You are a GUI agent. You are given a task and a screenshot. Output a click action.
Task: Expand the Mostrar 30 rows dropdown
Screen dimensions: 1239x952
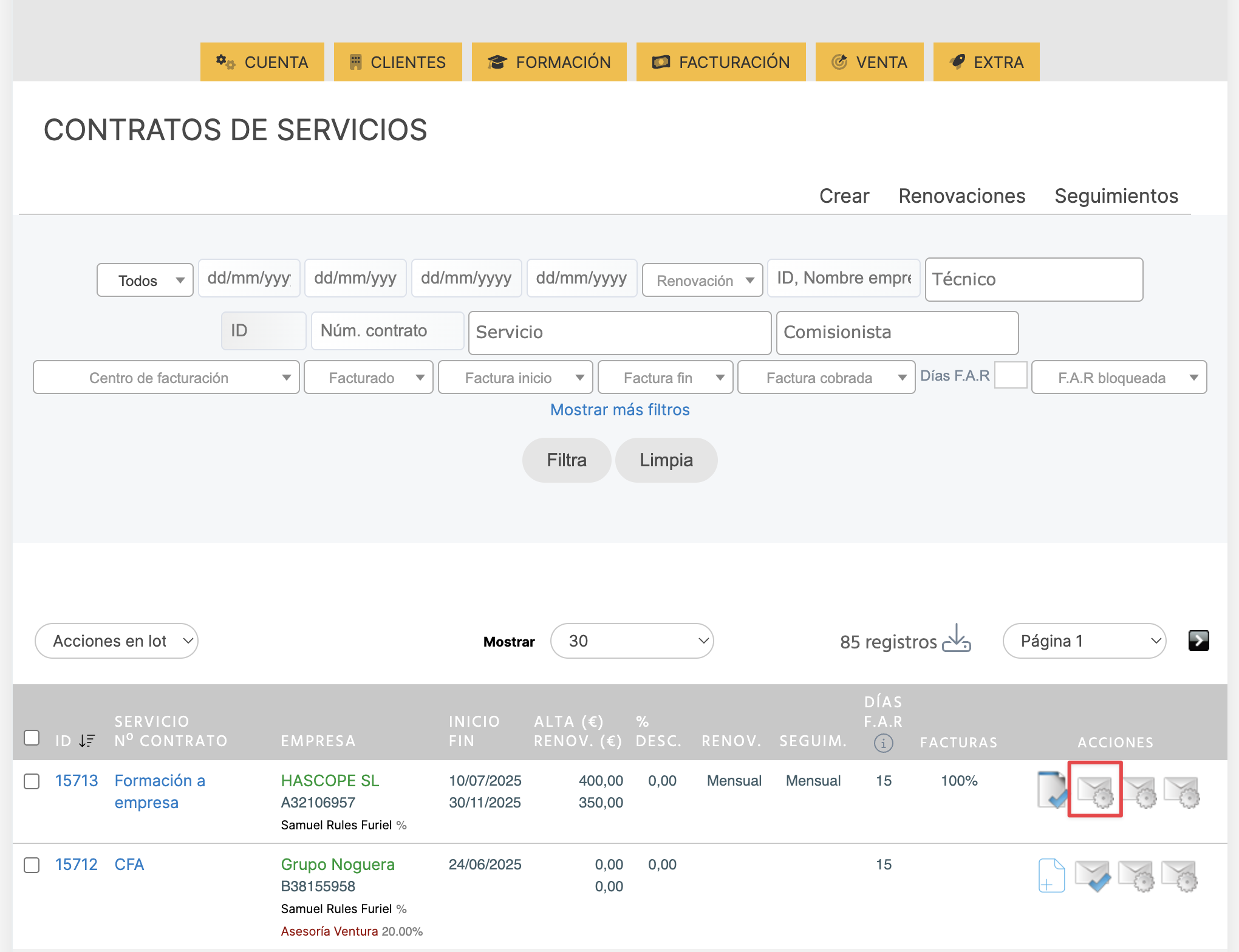(632, 641)
